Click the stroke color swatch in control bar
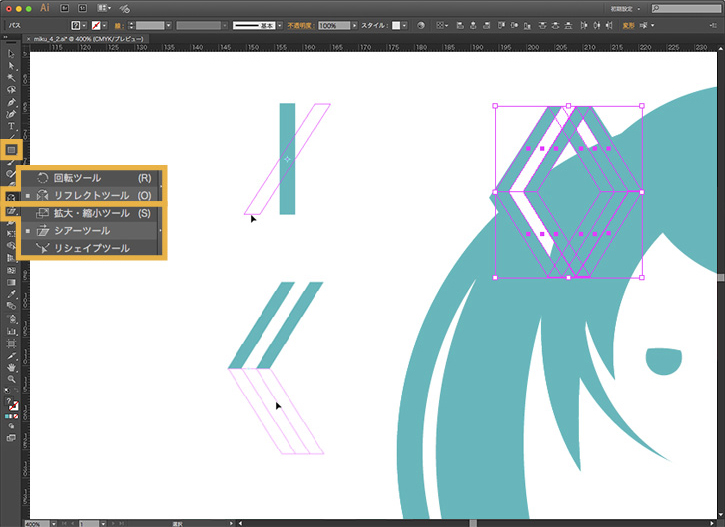The width and height of the screenshot is (725, 527). (96, 25)
